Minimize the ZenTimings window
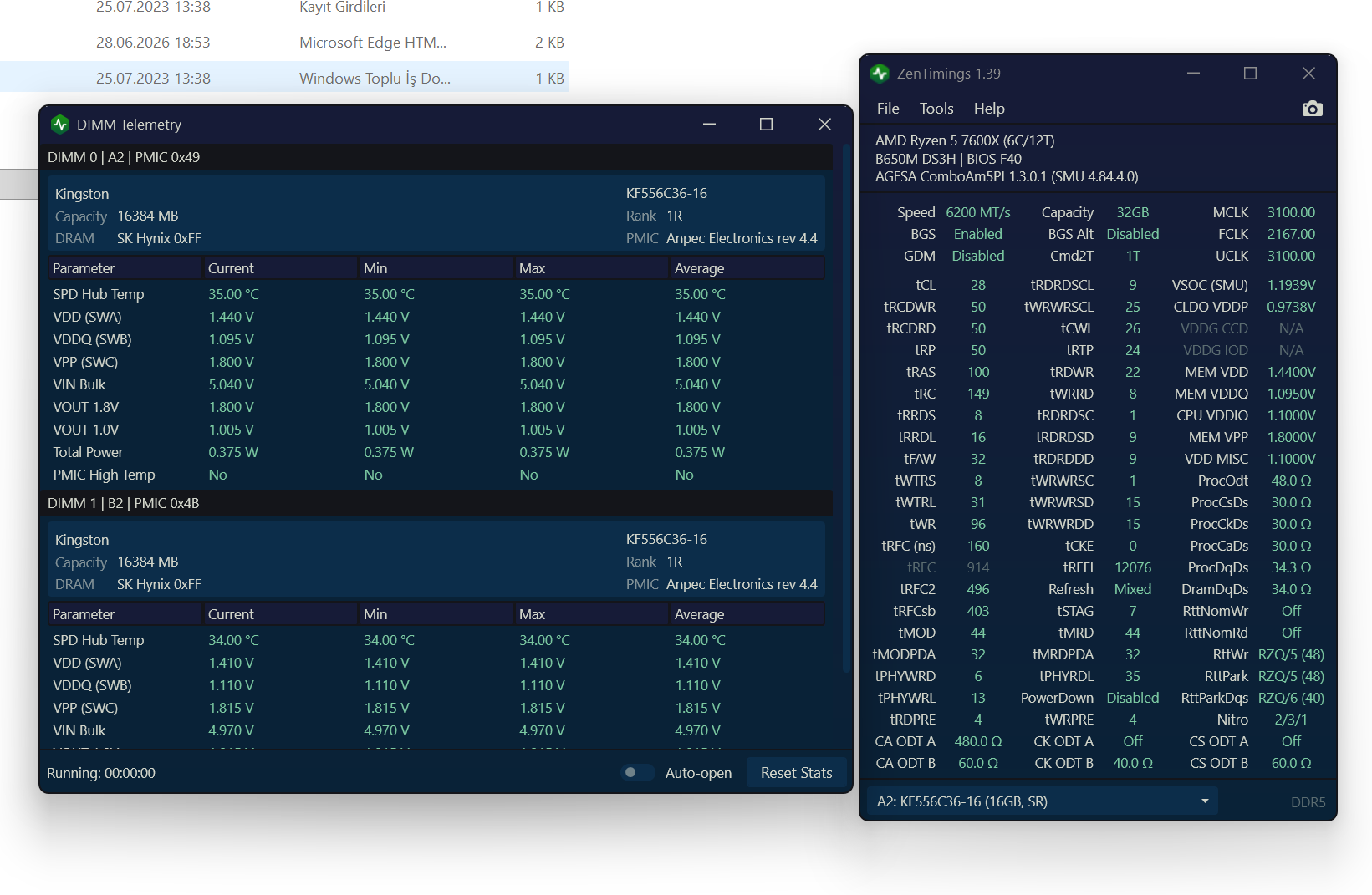The image size is (1372, 895). point(1193,74)
